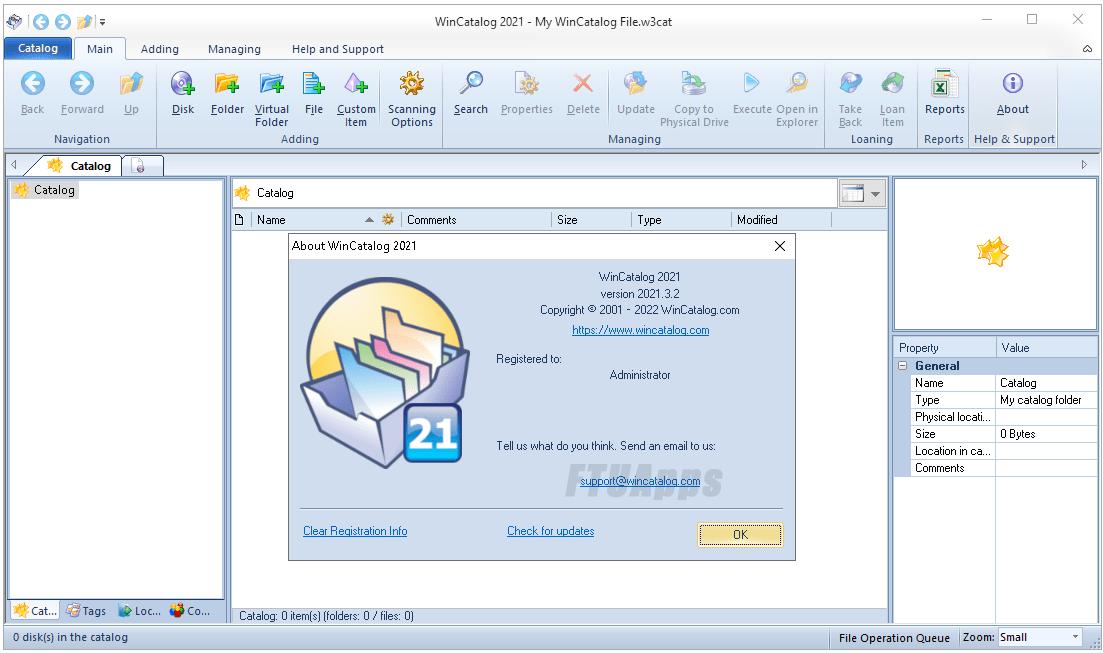Click Check for updates link
Image resolution: width=1103 pixels, height=653 pixels.
point(551,531)
